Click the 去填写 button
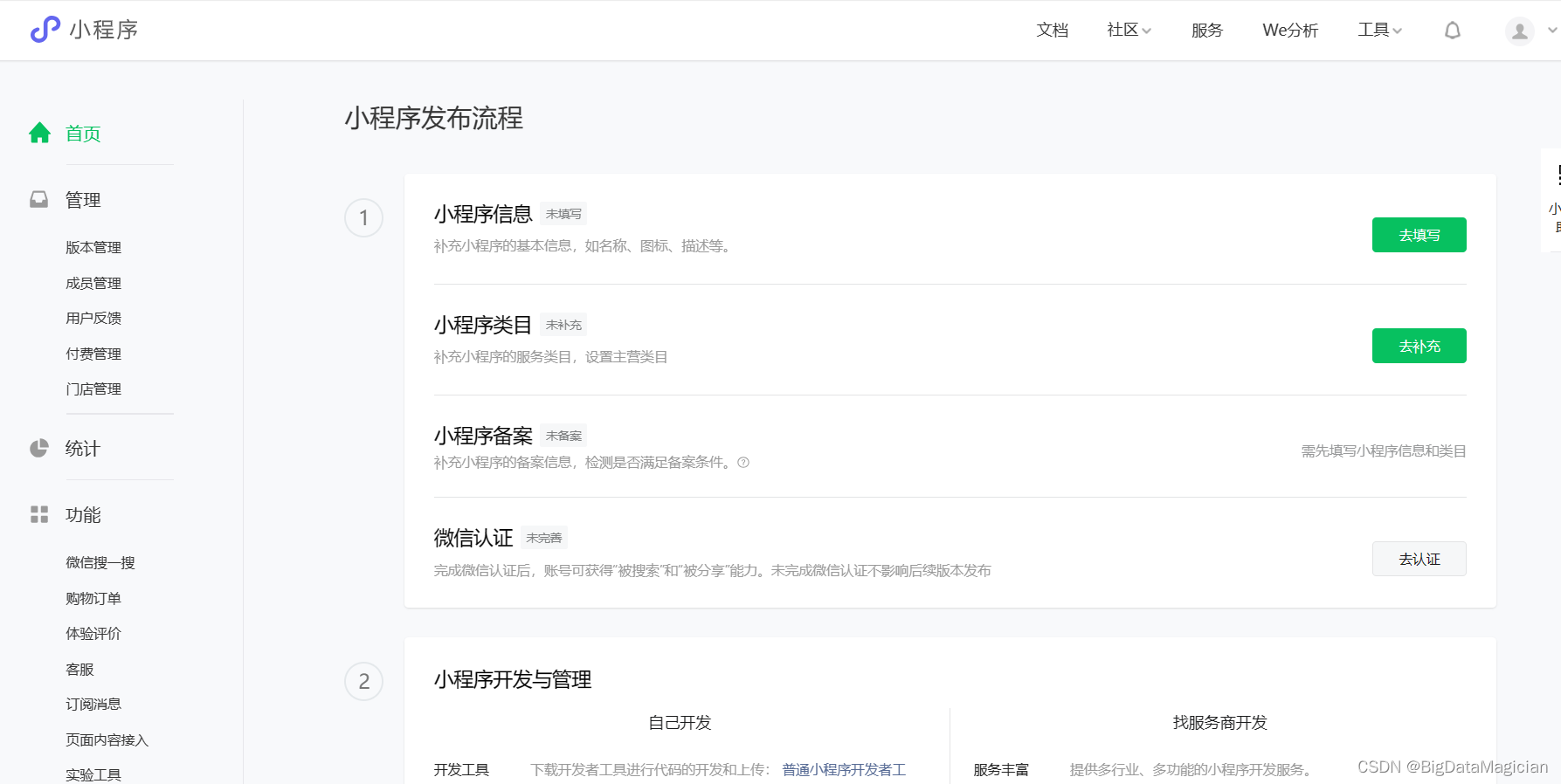 tap(1419, 235)
